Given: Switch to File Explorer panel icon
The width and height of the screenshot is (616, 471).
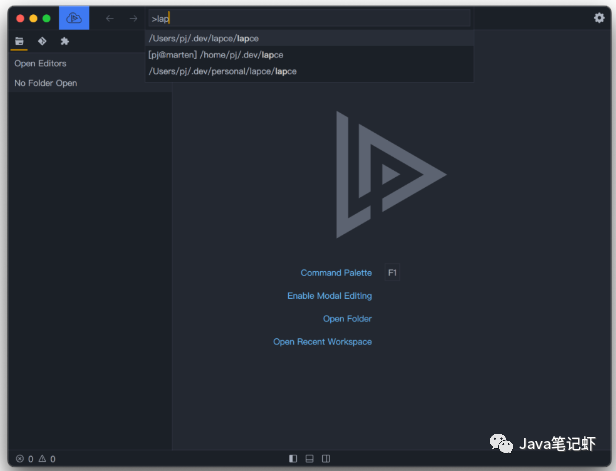Looking at the screenshot, I should point(19,41).
